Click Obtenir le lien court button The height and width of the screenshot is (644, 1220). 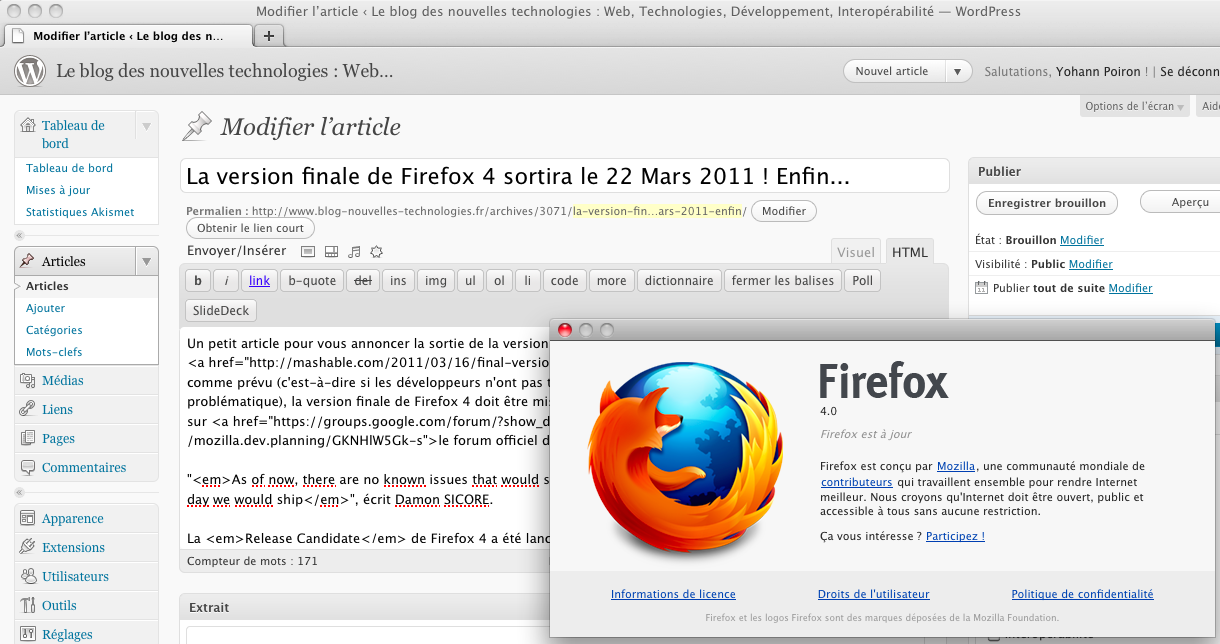[x=251, y=228]
